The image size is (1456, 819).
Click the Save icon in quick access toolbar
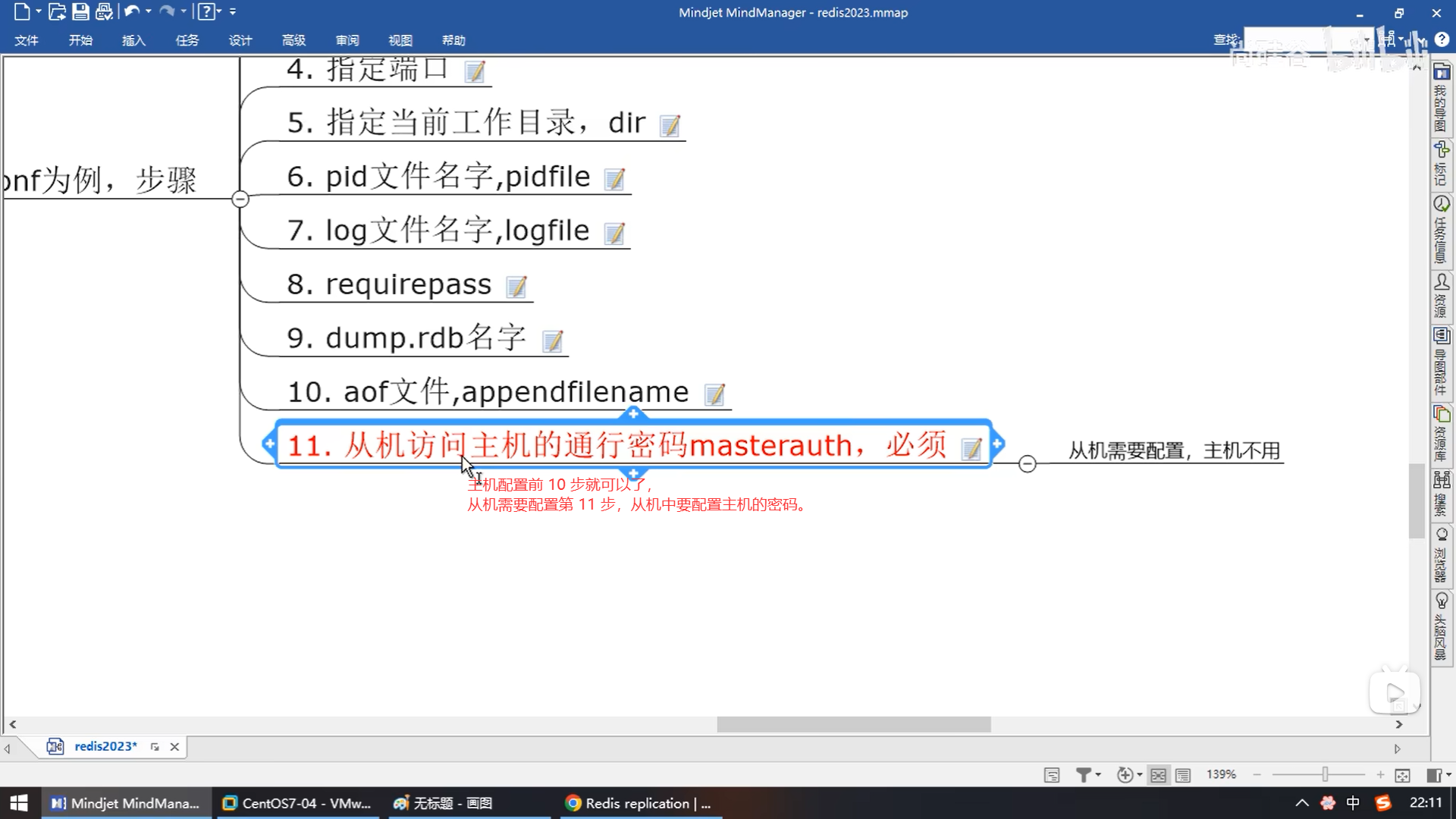pyautogui.click(x=80, y=11)
